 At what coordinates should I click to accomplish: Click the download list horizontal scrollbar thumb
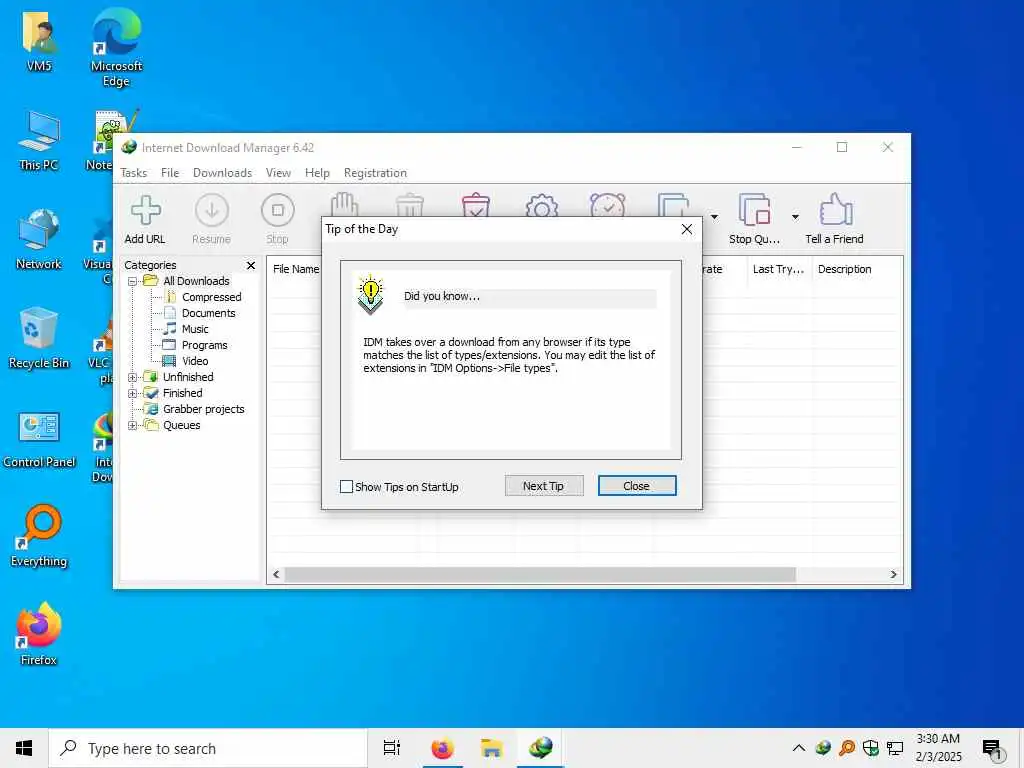pos(540,575)
